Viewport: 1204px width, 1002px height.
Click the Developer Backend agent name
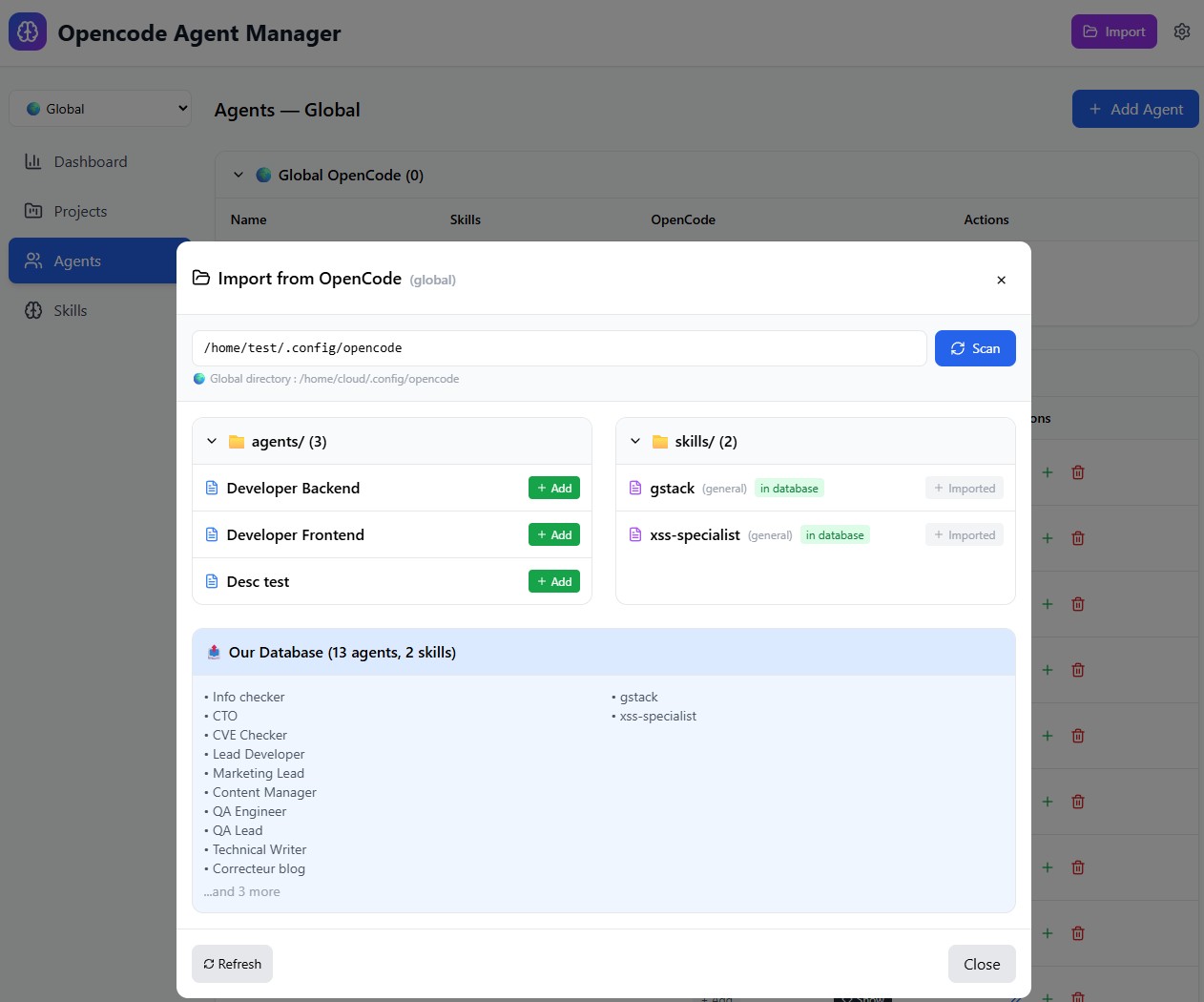(x=293, y=488)
